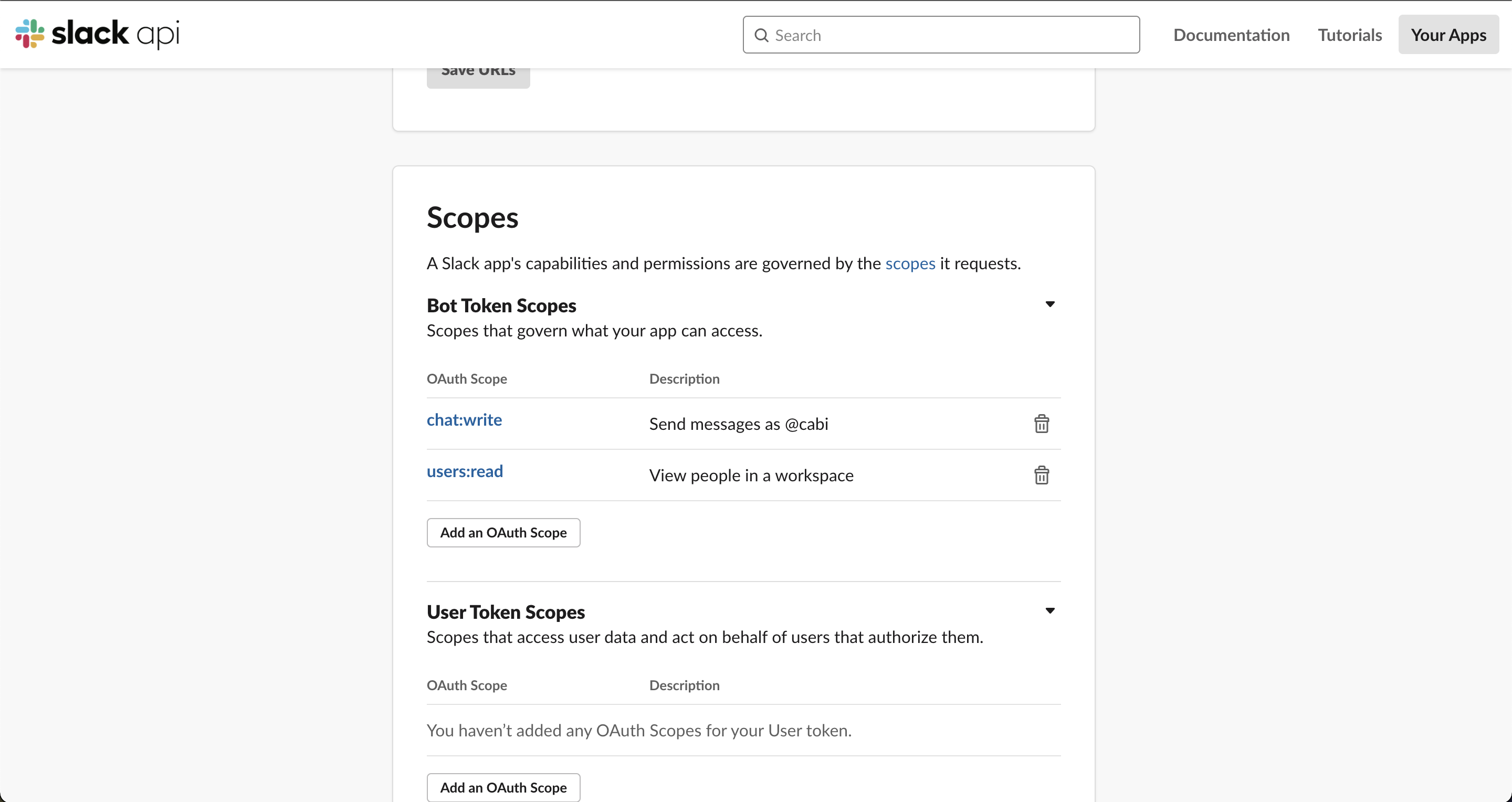Click the Send messages as @cabi description

(x=738, y=424)
